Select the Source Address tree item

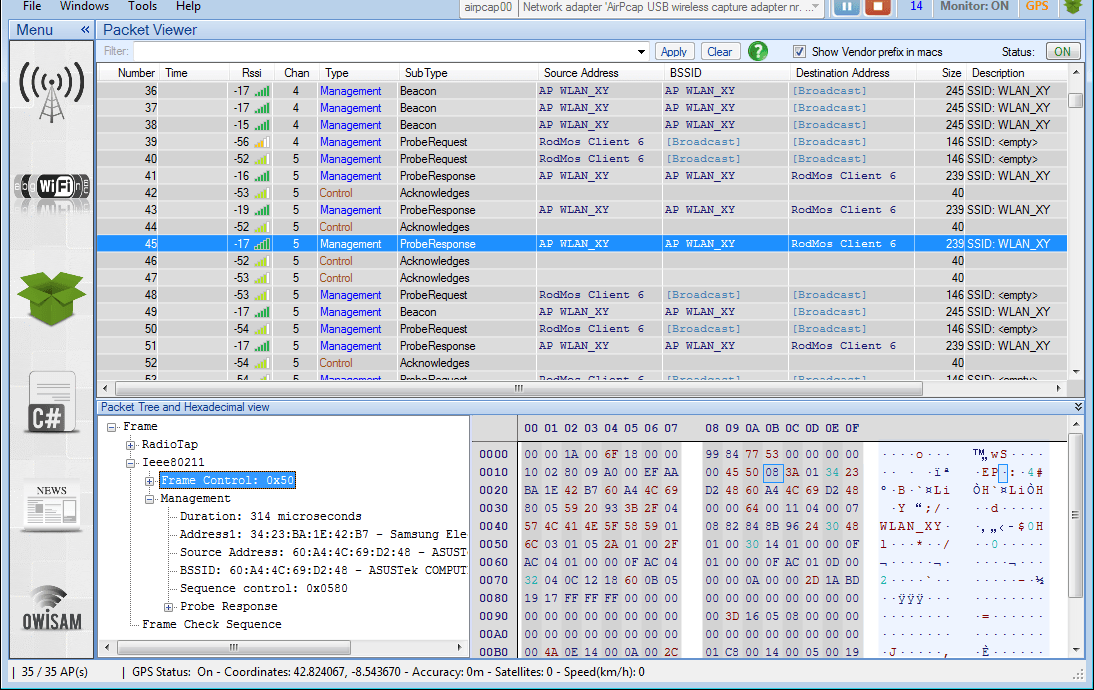click(323, 553)
